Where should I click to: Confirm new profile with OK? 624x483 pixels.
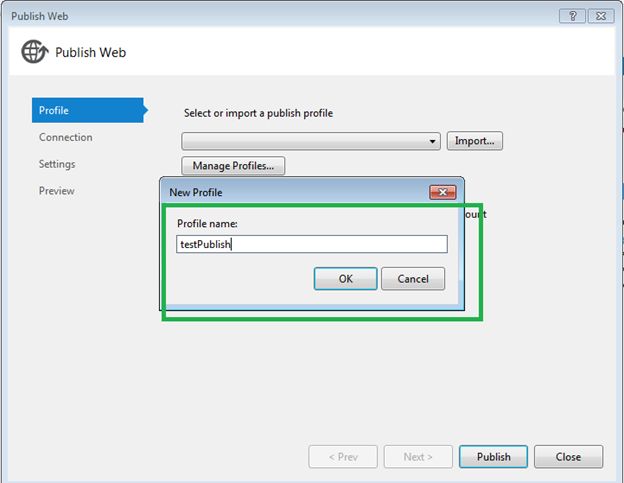click(345, 279)
